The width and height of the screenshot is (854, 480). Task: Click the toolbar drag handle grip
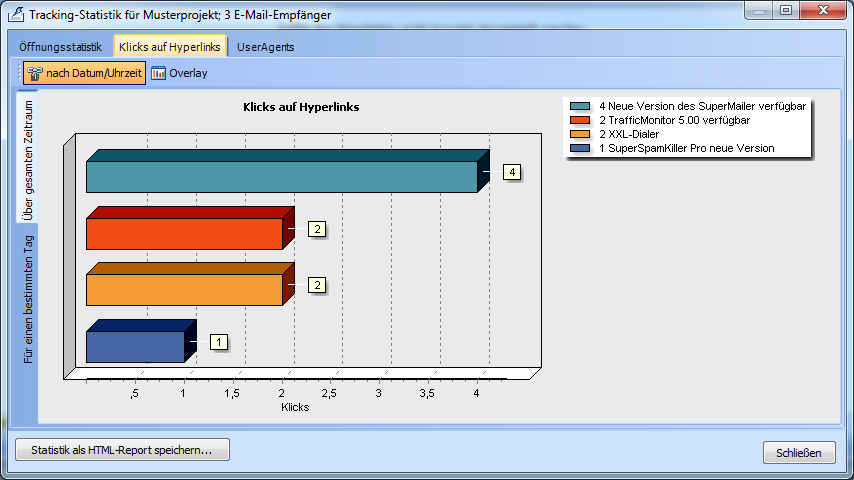pos(19,73)
